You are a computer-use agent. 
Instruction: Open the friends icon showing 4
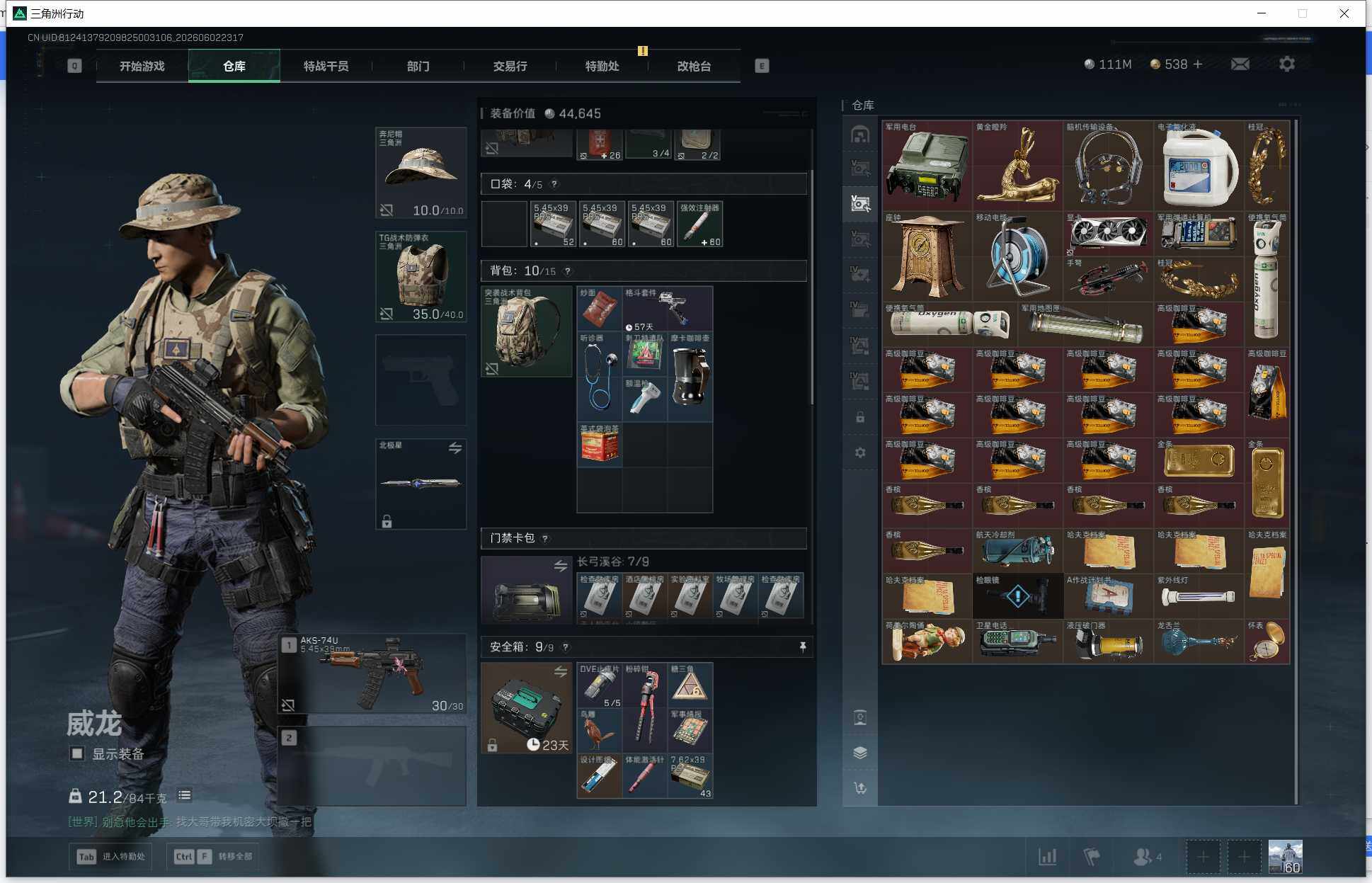pos(1148,857)
